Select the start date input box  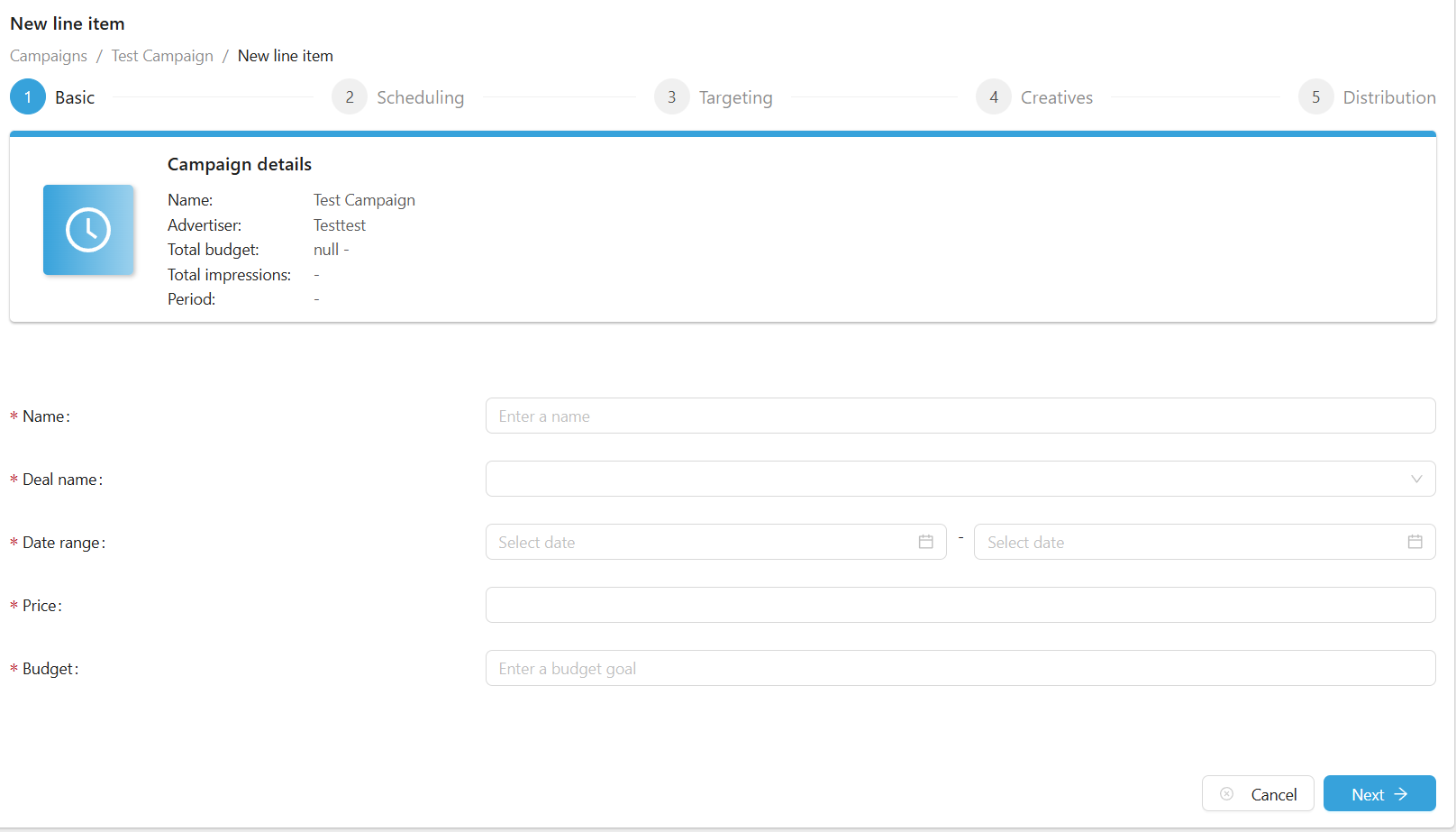[x=703, y=542]
